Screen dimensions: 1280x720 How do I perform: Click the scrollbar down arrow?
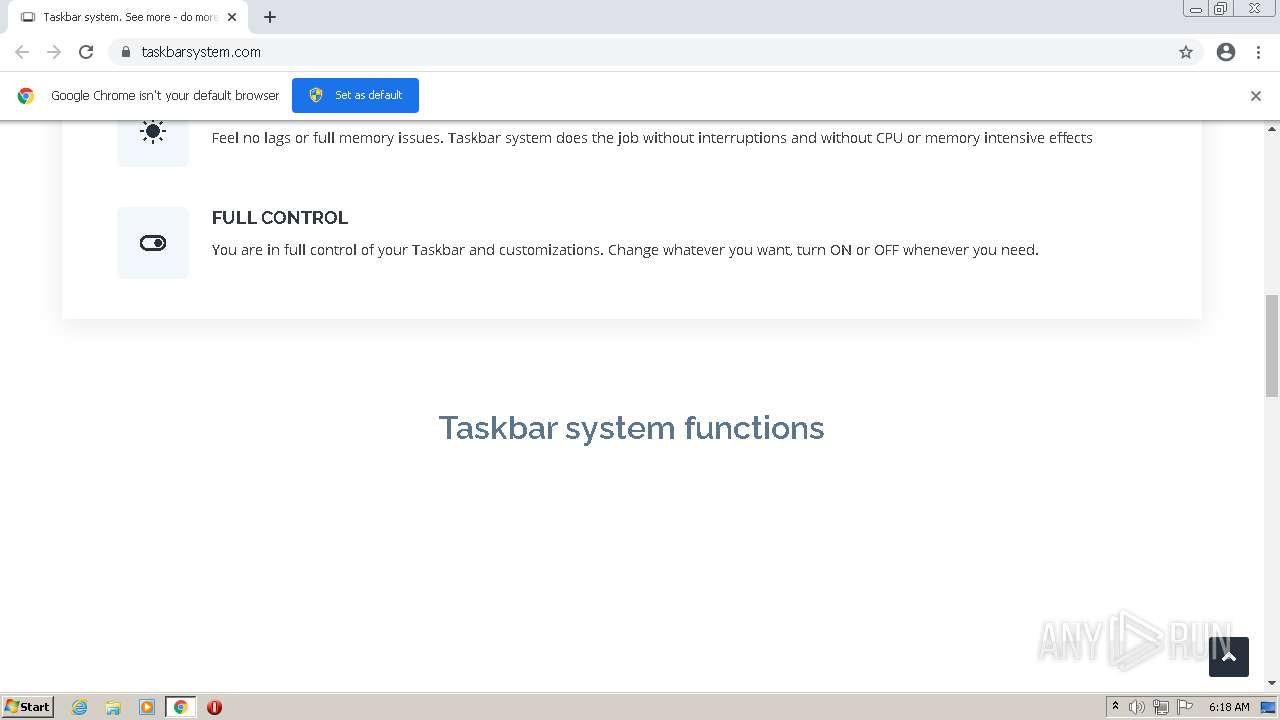[x=1272, y=683]
